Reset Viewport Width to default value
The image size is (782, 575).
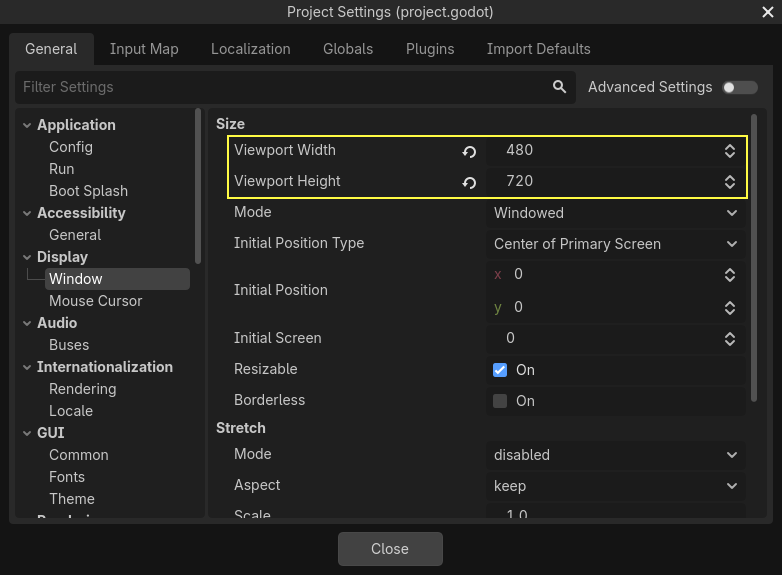[469, 151]
